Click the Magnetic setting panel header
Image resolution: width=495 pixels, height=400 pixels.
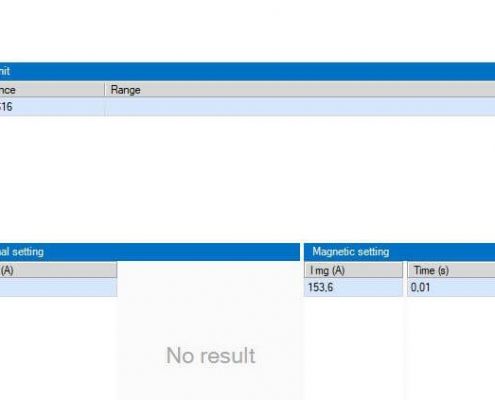coord(399,252)
